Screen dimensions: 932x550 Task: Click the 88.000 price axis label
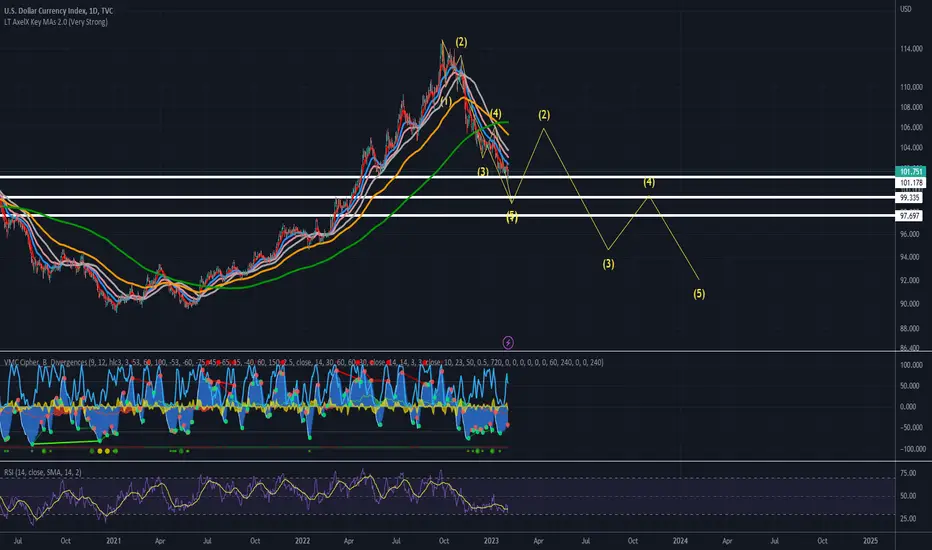click(909, 328)
